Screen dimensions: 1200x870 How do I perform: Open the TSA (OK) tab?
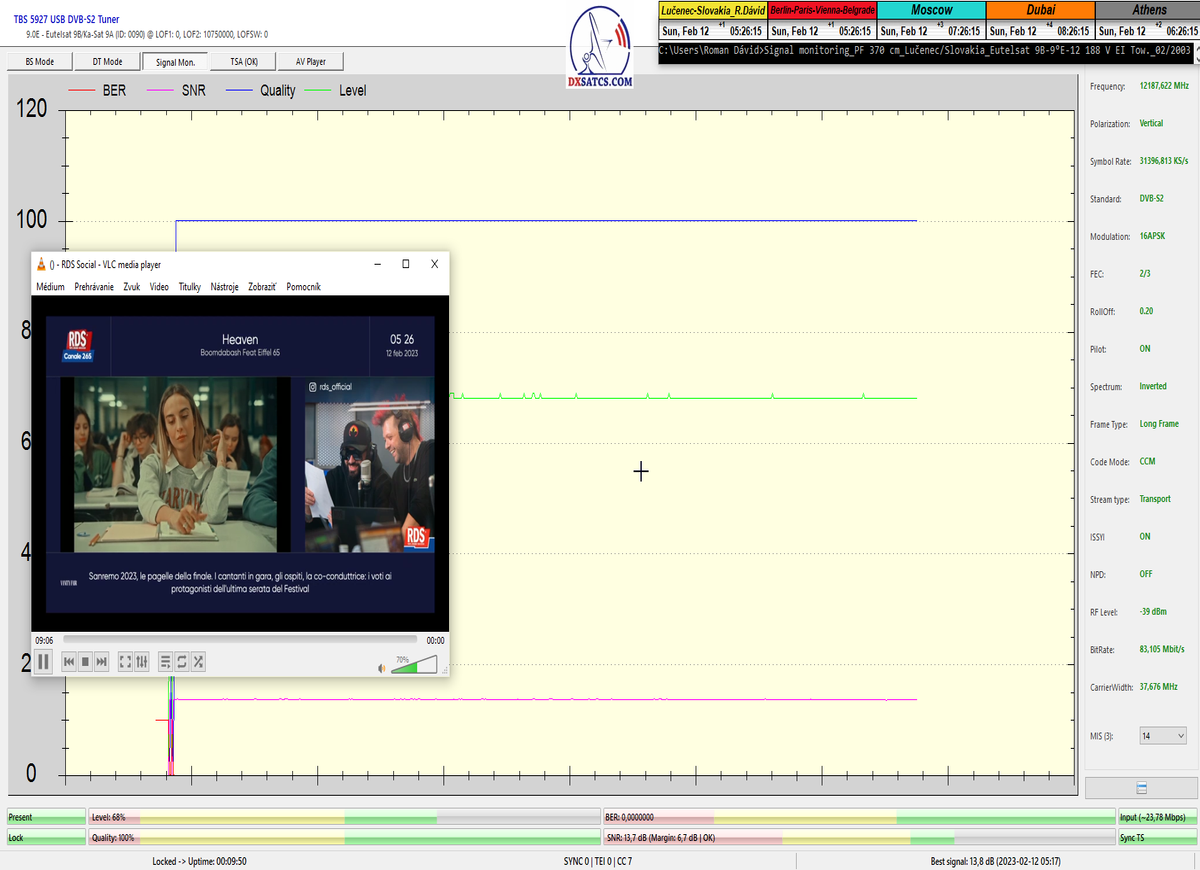point(244,62)
